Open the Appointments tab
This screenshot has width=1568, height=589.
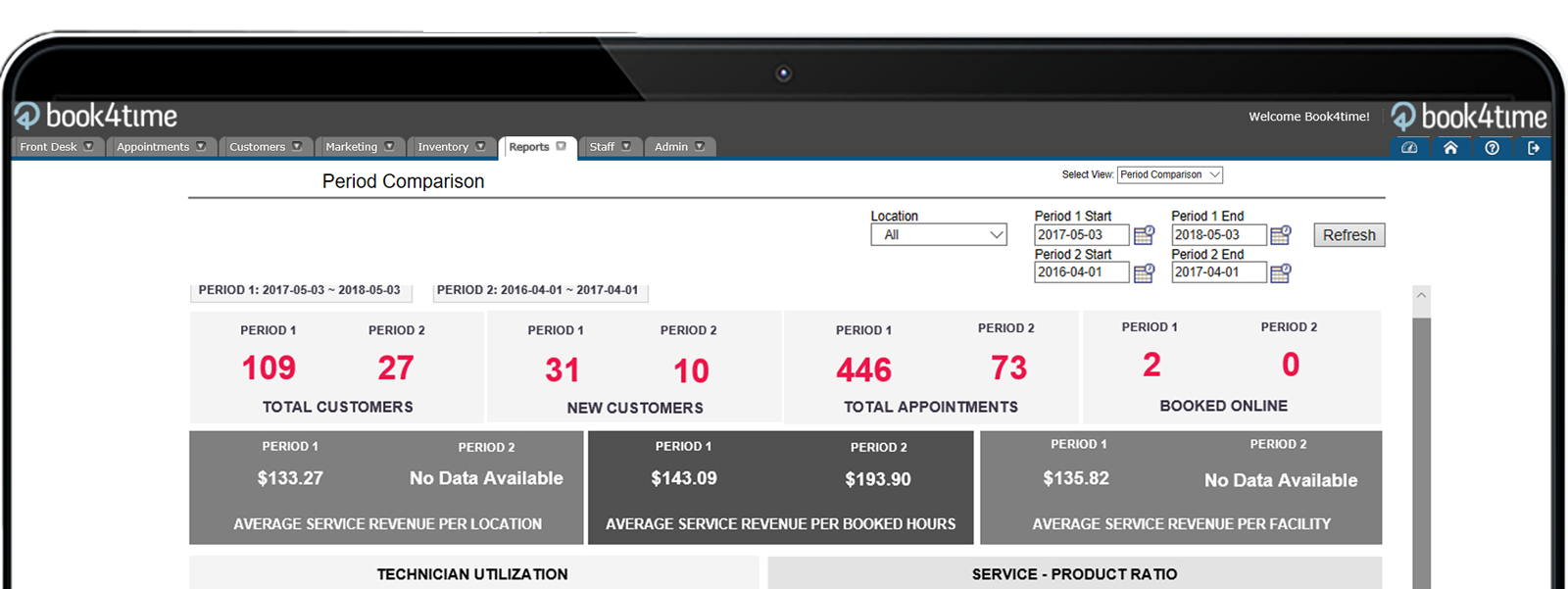tap(162, 147)
